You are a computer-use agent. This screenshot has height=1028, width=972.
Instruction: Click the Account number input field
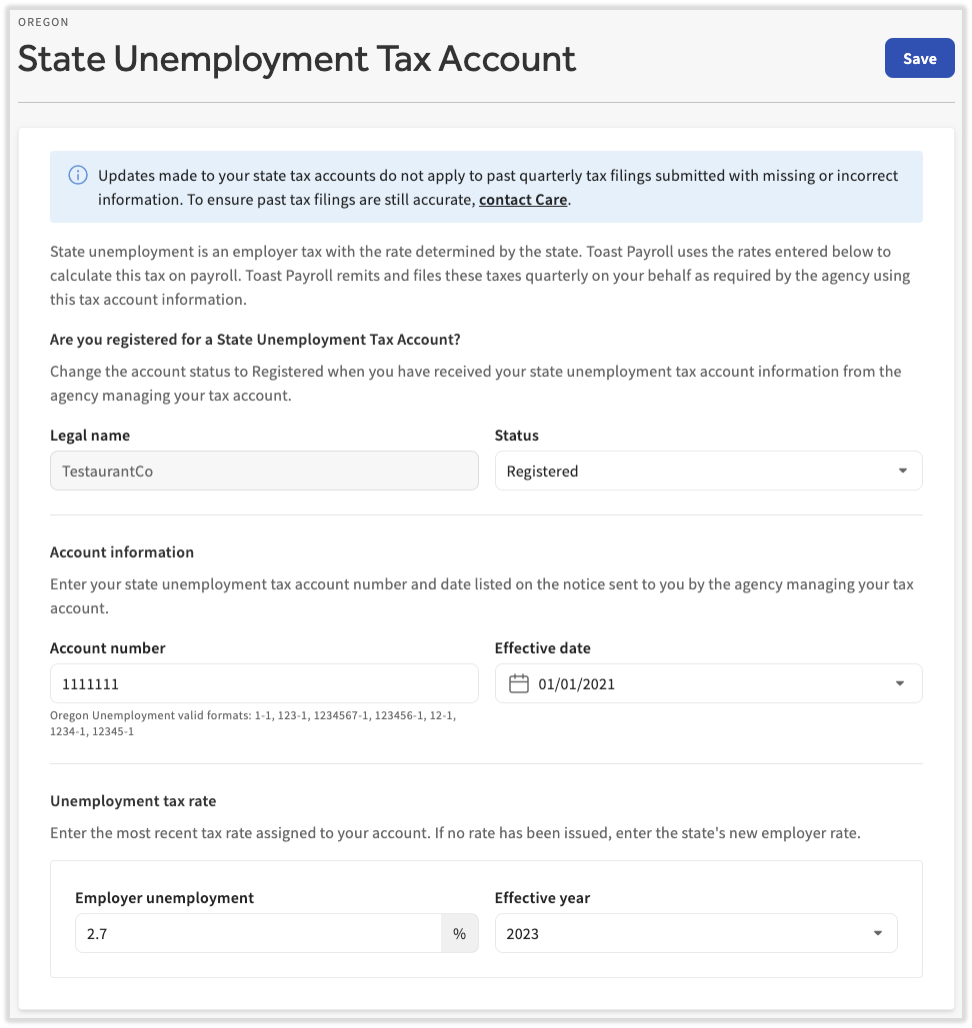click(264, 684)
